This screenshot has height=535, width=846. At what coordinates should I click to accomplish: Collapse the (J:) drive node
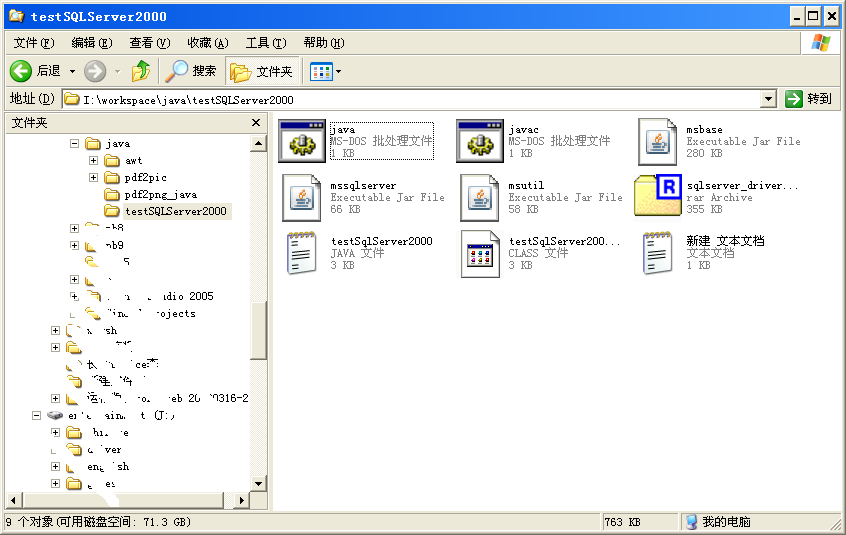coord(36,415)
